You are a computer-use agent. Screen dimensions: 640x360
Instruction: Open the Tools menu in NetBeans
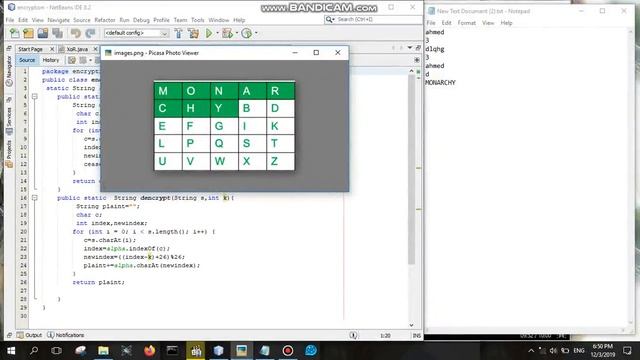coord(198,20)
